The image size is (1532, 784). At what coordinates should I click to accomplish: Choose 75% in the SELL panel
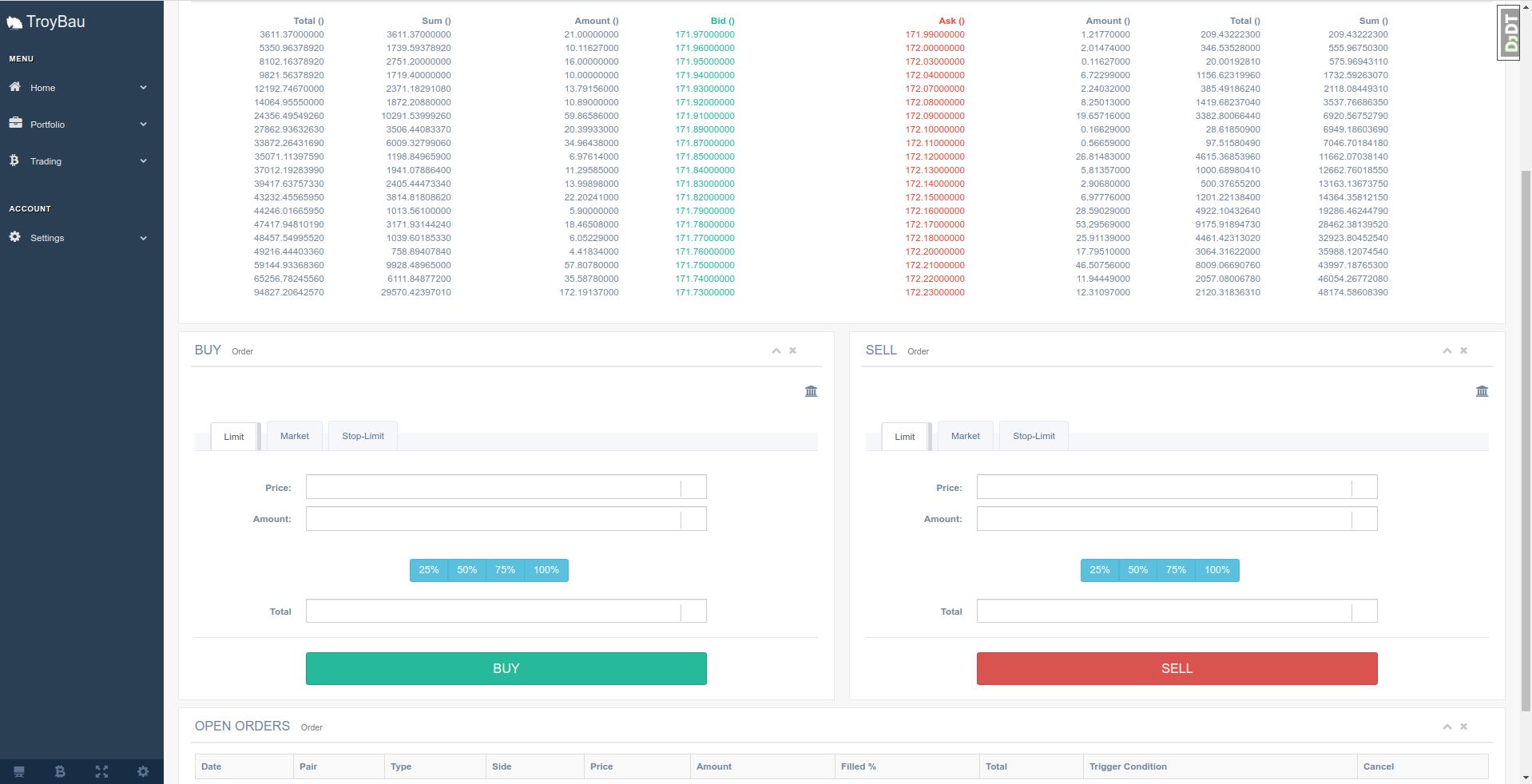coord(1177,570)
